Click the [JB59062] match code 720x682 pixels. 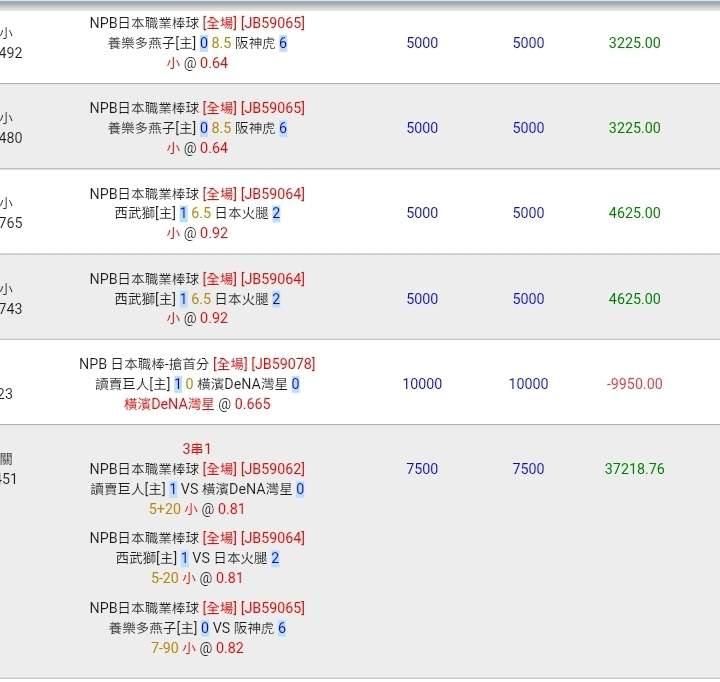click(x=272, y=469)
